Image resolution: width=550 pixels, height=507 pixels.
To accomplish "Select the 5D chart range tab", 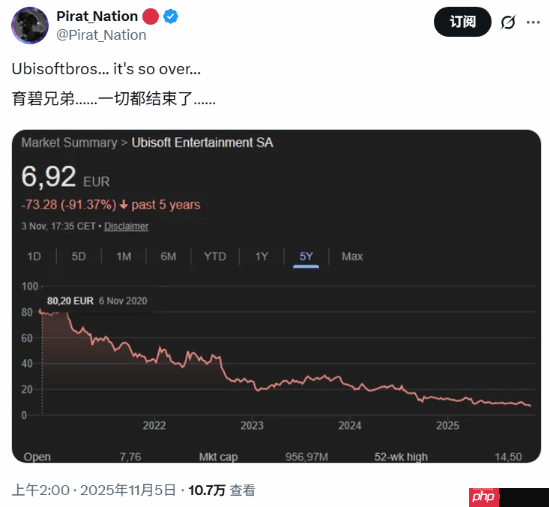I will point(79,256).
